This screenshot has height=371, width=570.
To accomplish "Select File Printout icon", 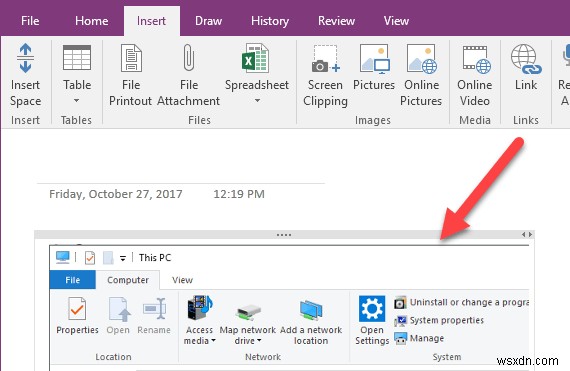I will pos(131,57).
